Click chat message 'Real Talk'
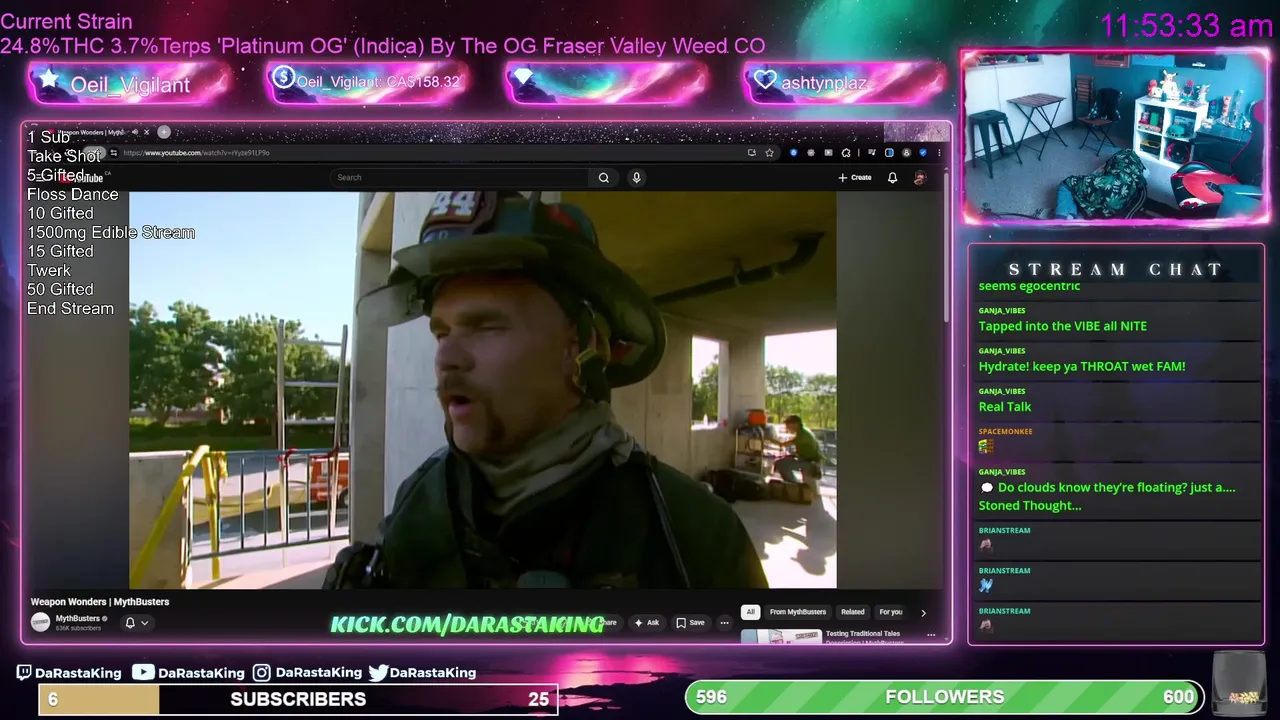Viewport: 1280px width, 720px height. click(1005, 406)
